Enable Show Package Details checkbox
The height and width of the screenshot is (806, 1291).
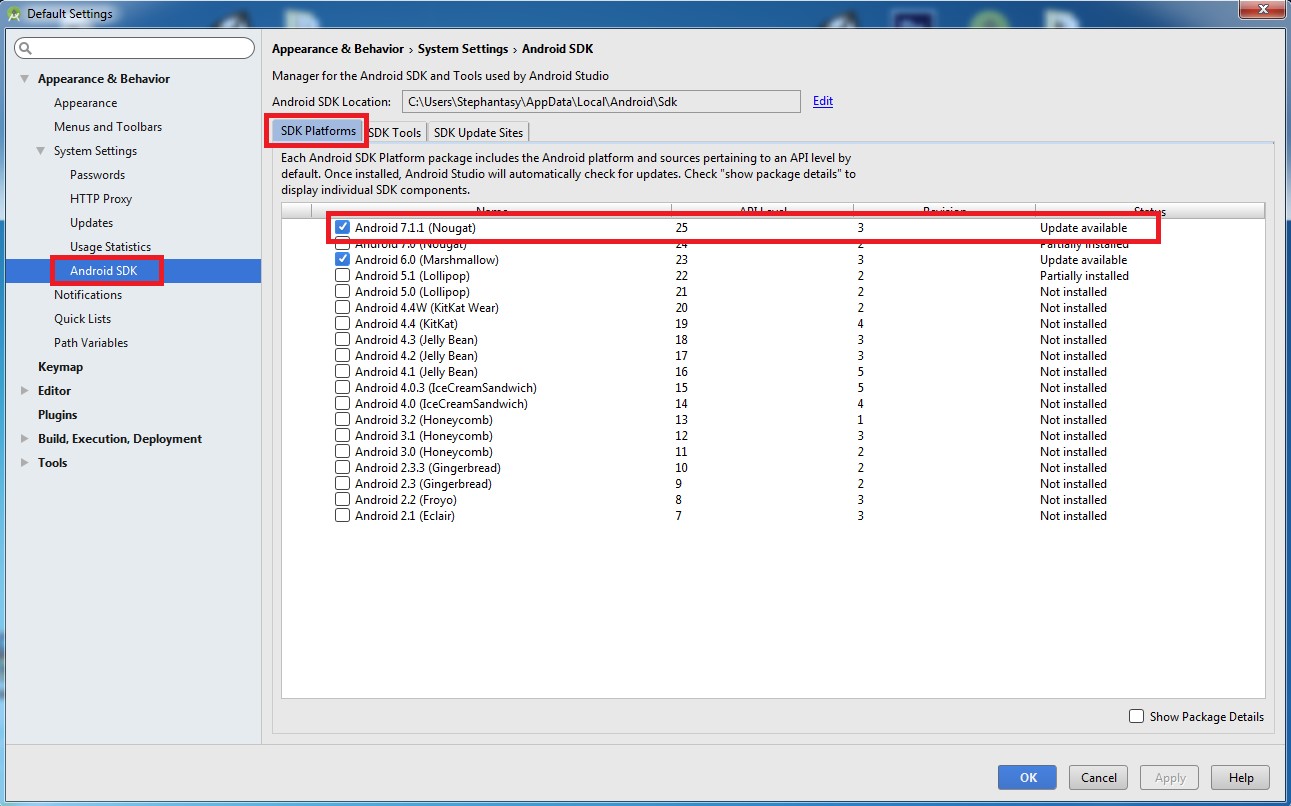(x=1136, y=716)
